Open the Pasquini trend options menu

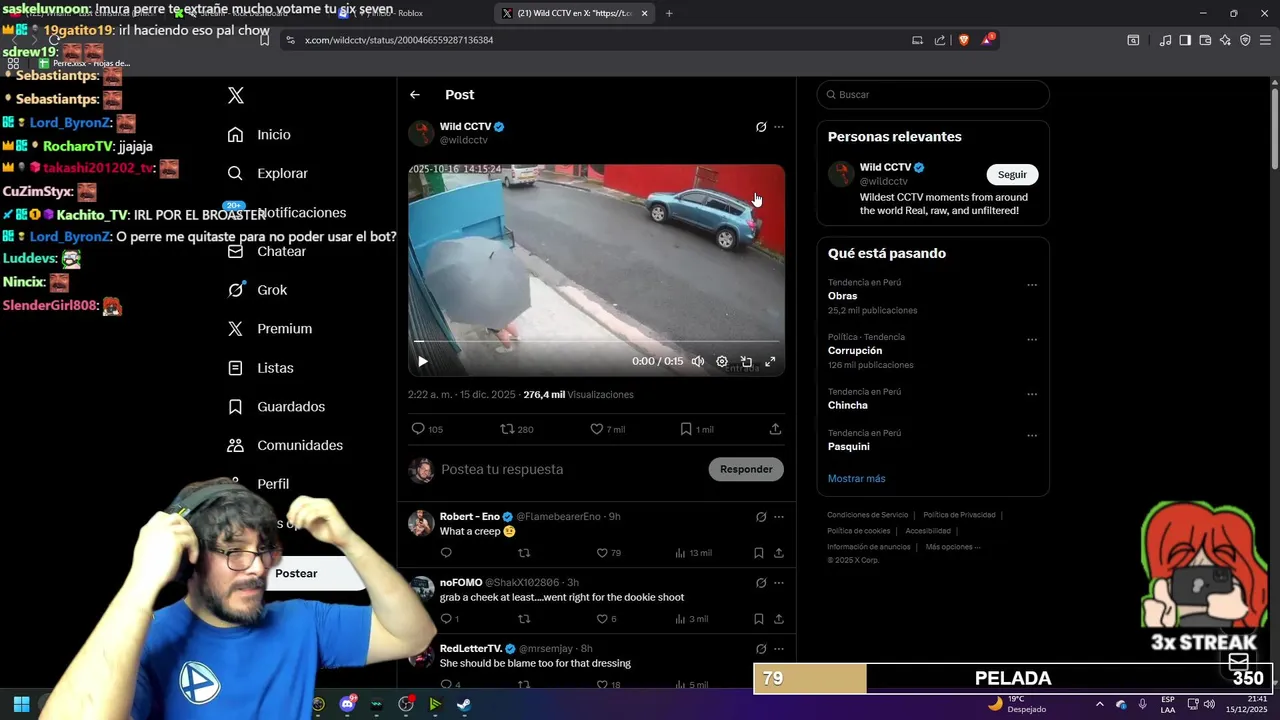click(x=1032, y=436)
